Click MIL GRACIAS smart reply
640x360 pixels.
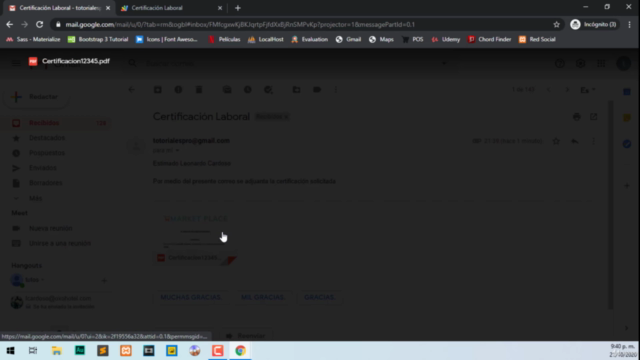tap(263, 297)
